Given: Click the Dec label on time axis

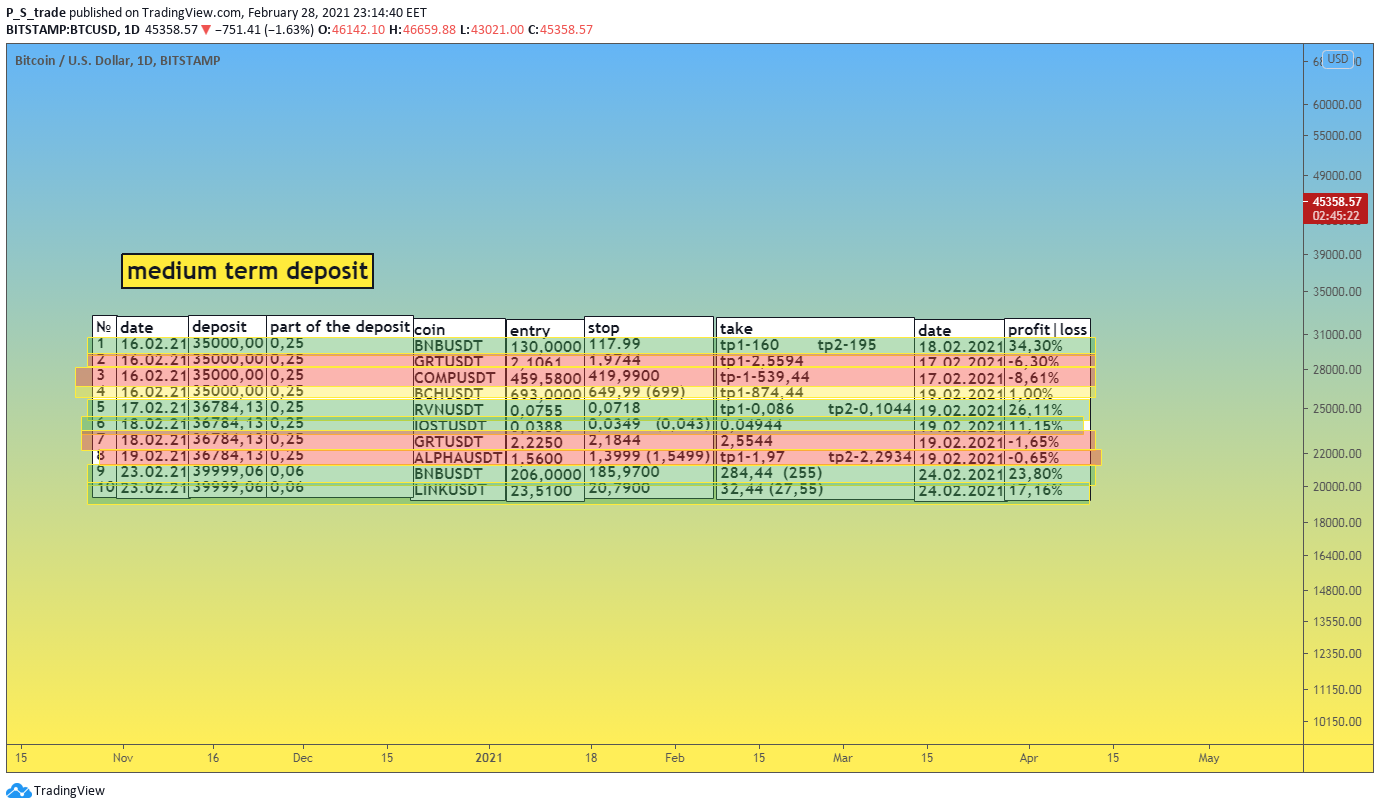Looking at the screenshot, I should pyautogui.click(x=303, y=758).
